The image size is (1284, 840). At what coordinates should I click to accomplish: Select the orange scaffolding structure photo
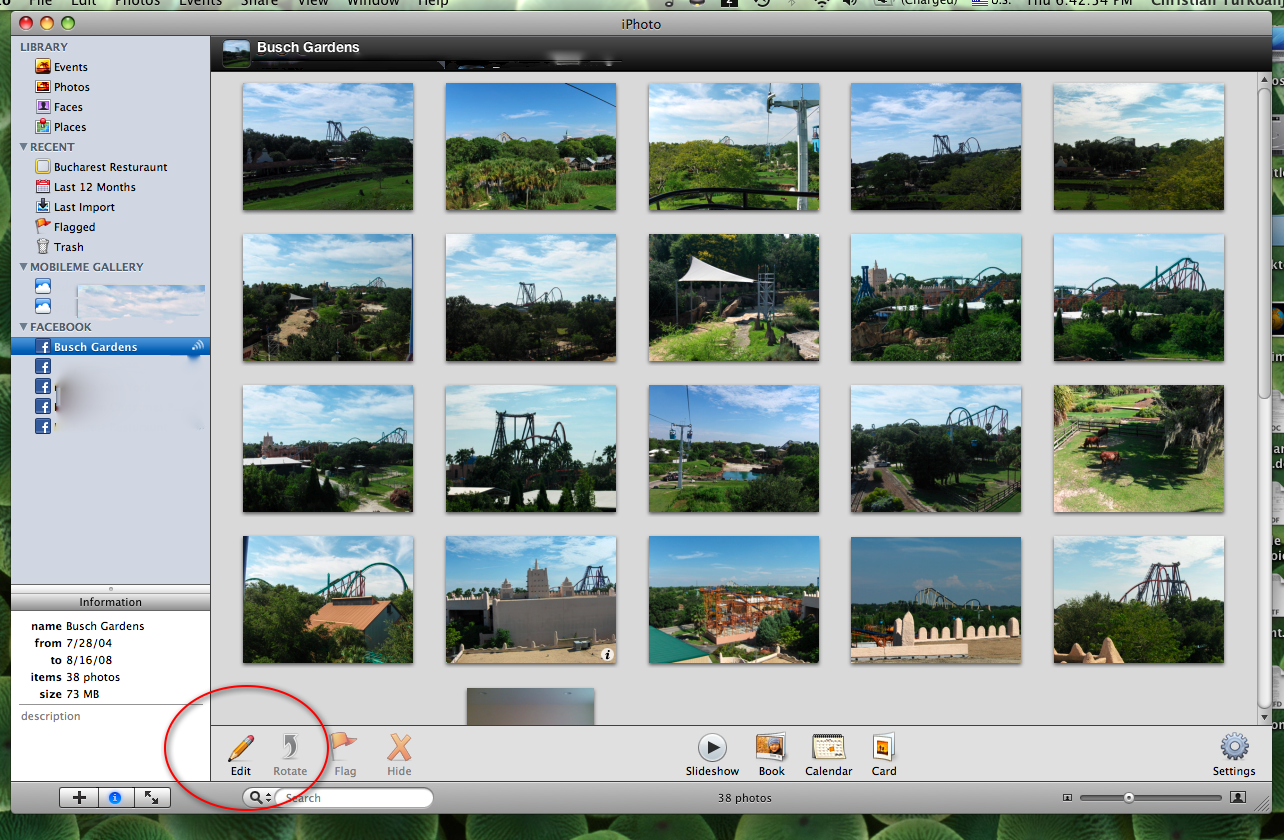(733, 599)
